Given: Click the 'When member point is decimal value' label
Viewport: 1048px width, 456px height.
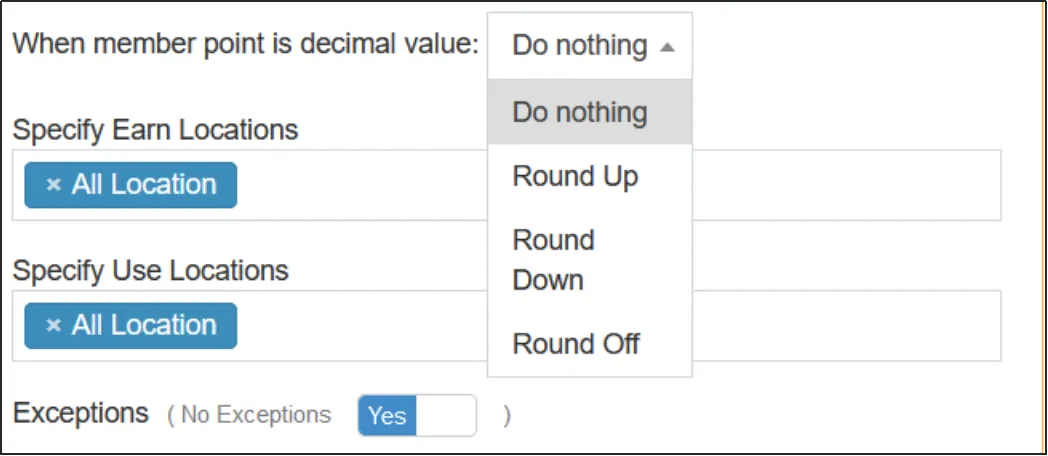Looking at the screenshot, I should 245,45.
